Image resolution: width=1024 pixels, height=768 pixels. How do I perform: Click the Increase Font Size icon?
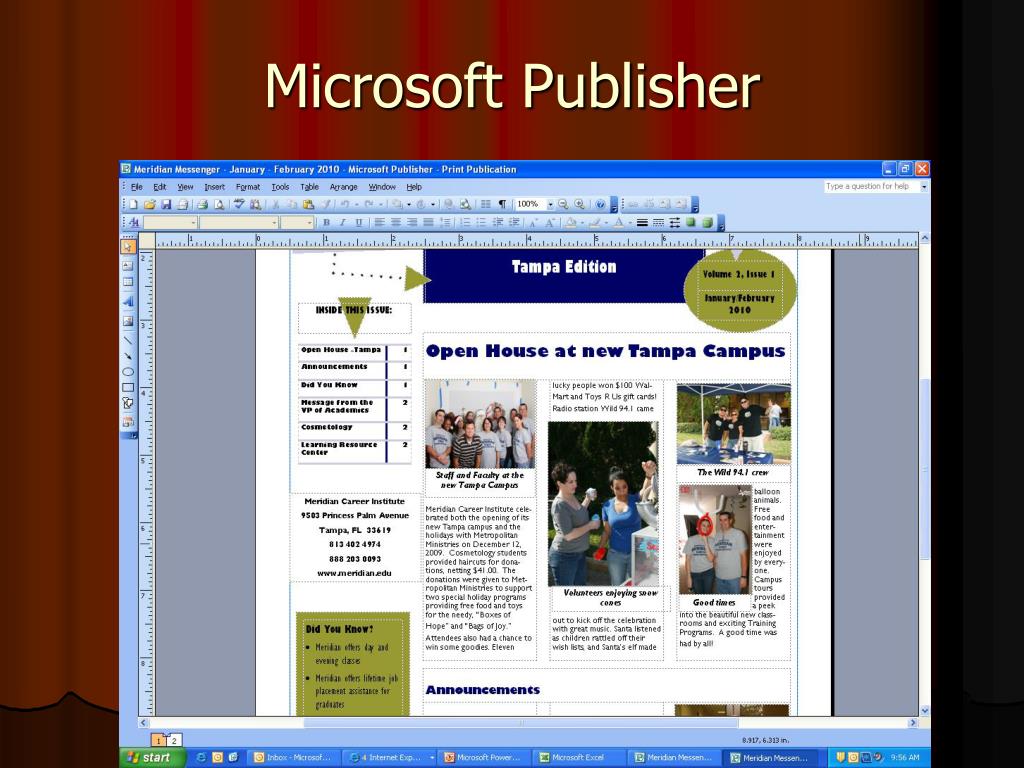551,223
